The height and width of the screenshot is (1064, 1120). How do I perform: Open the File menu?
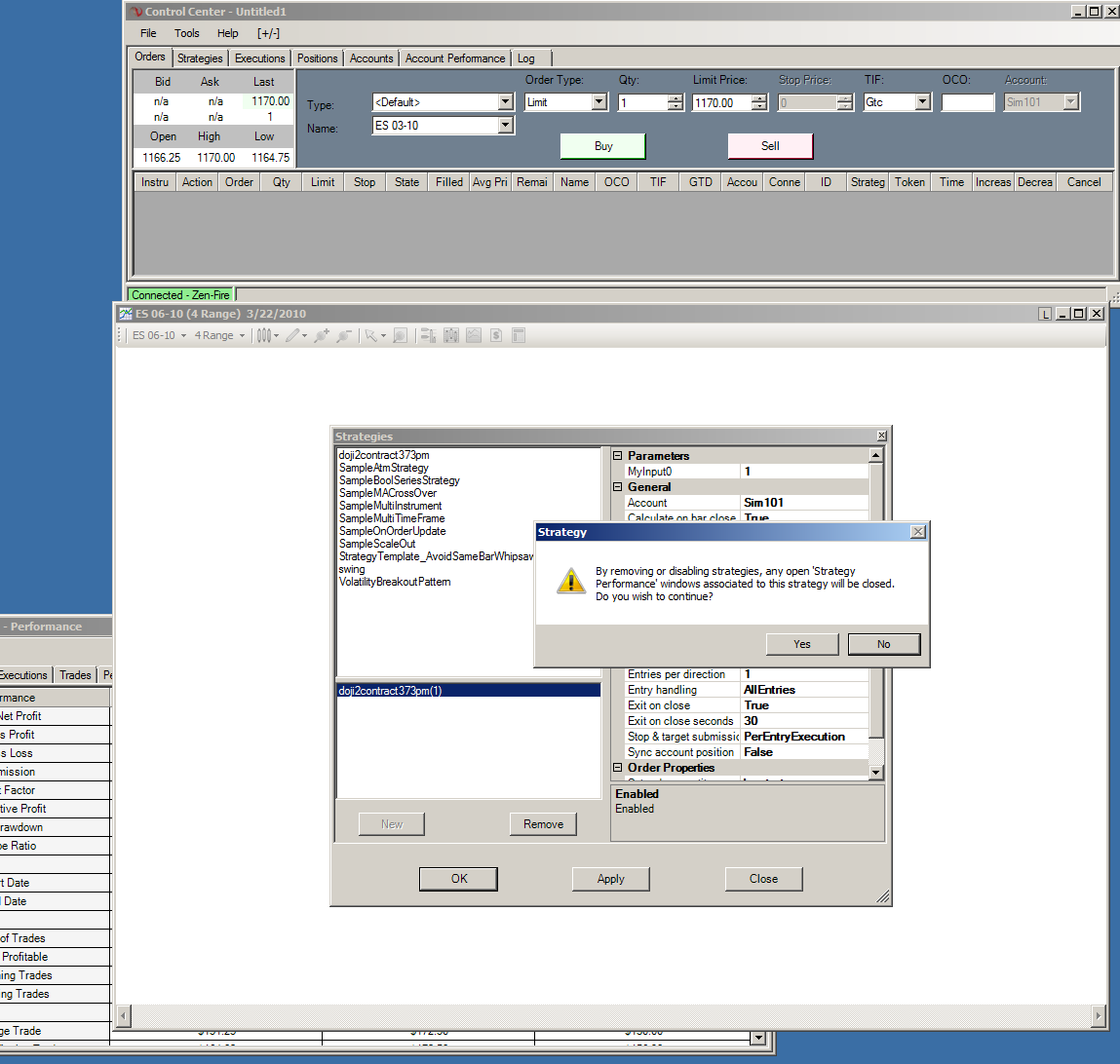tap(148, 33)
